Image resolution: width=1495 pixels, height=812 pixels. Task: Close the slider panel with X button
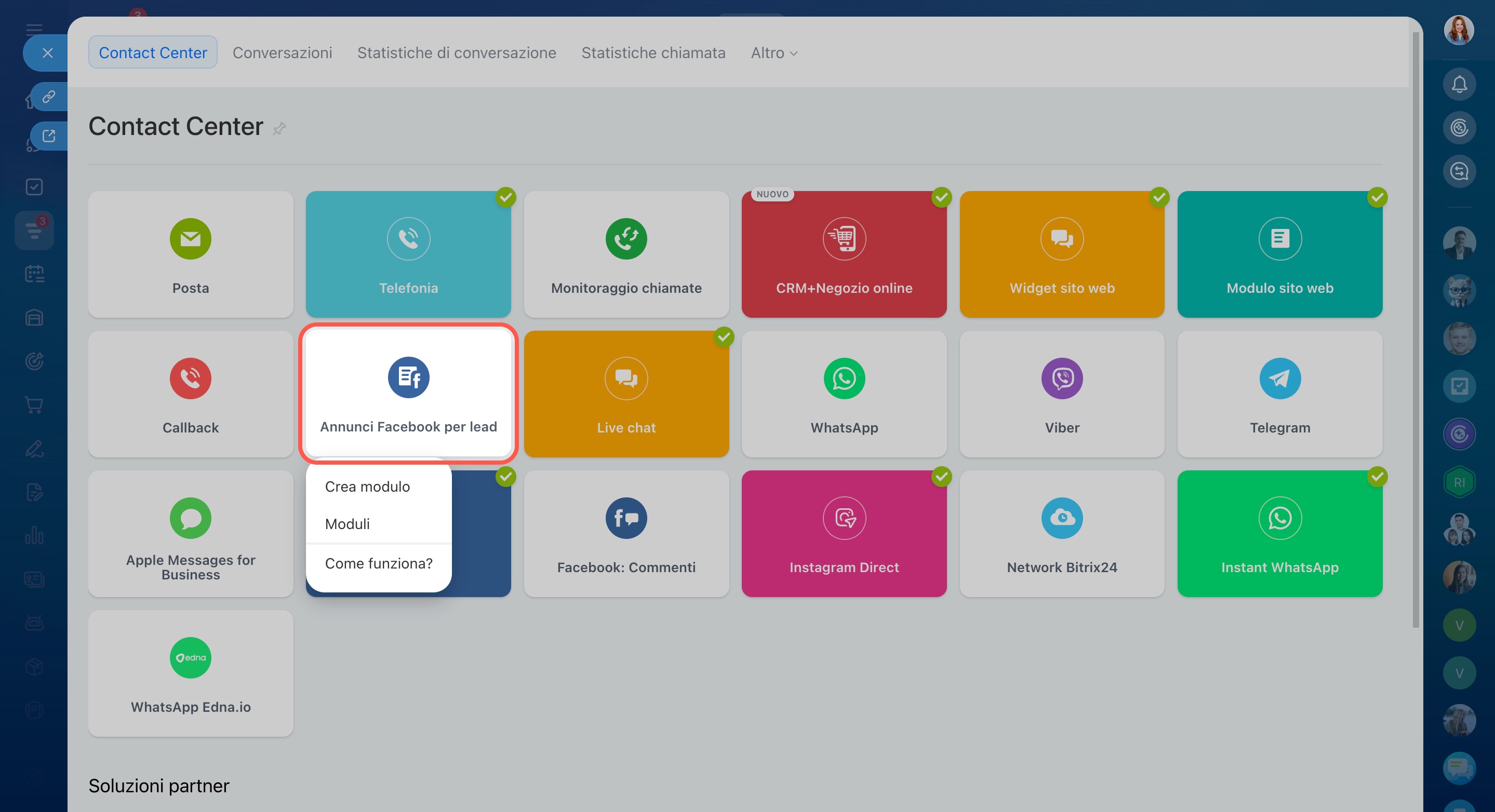point(48,53)
